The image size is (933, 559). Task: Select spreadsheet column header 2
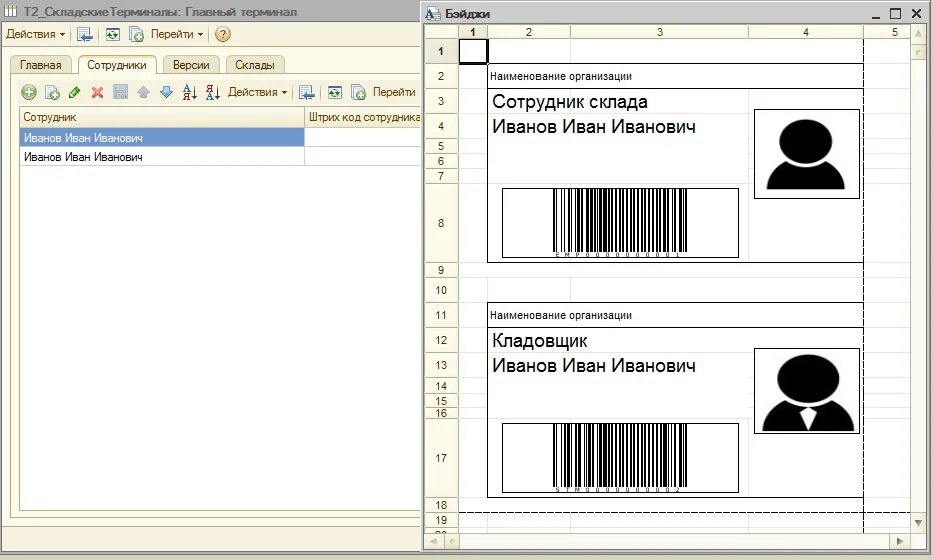click(529, 32)
